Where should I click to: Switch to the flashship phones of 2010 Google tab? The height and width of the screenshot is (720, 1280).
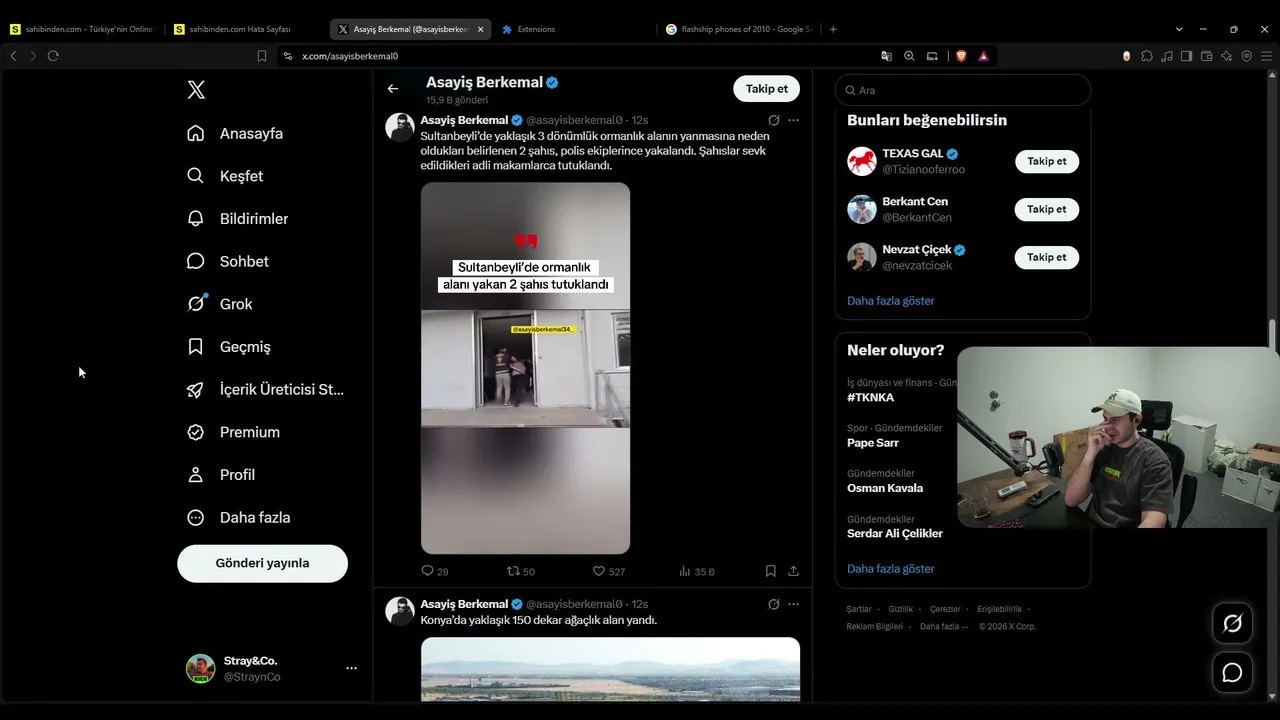[738, 29]
